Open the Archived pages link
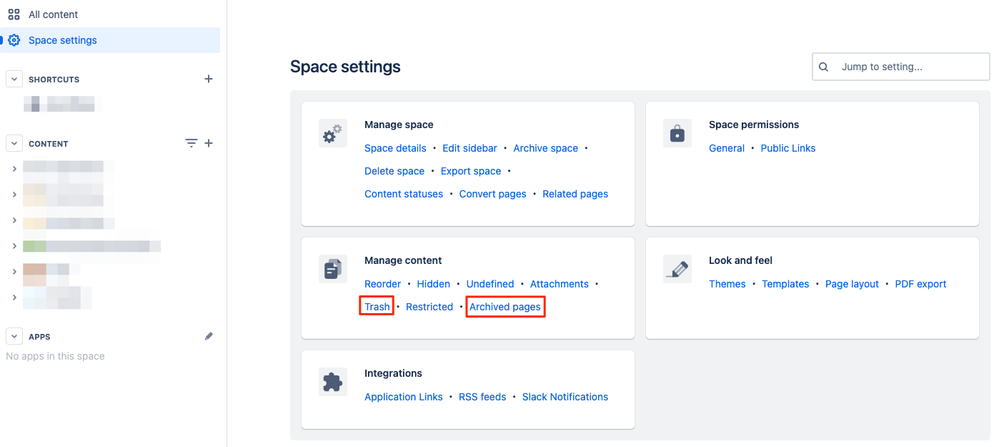The image size is (999, 447). pos(505,307)
